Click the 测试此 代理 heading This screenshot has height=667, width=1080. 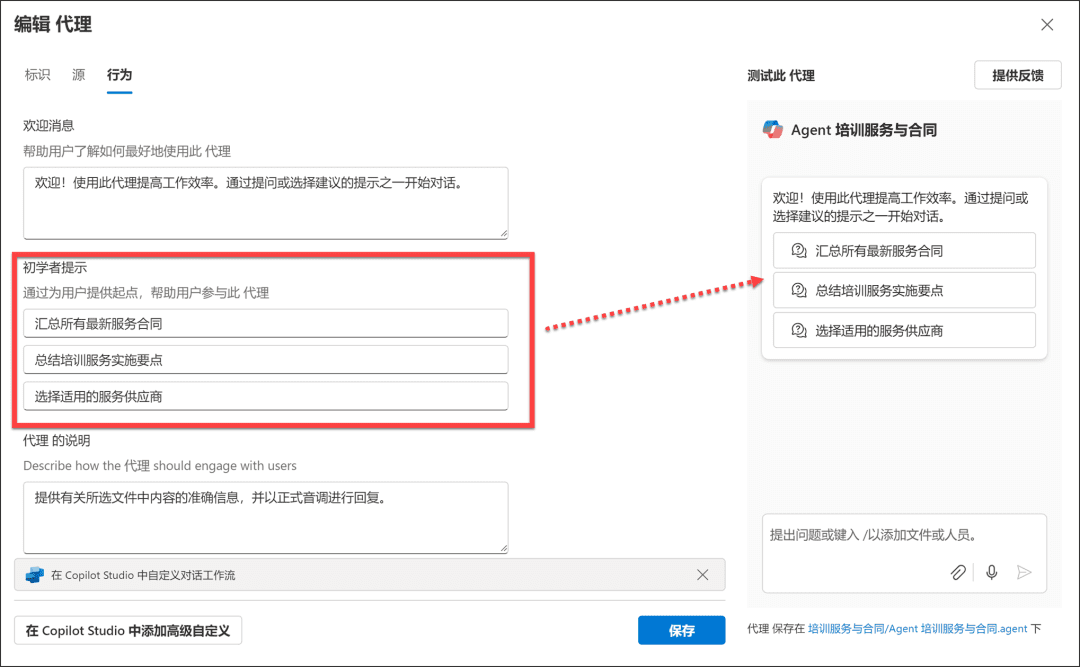(x=781, y=76)
